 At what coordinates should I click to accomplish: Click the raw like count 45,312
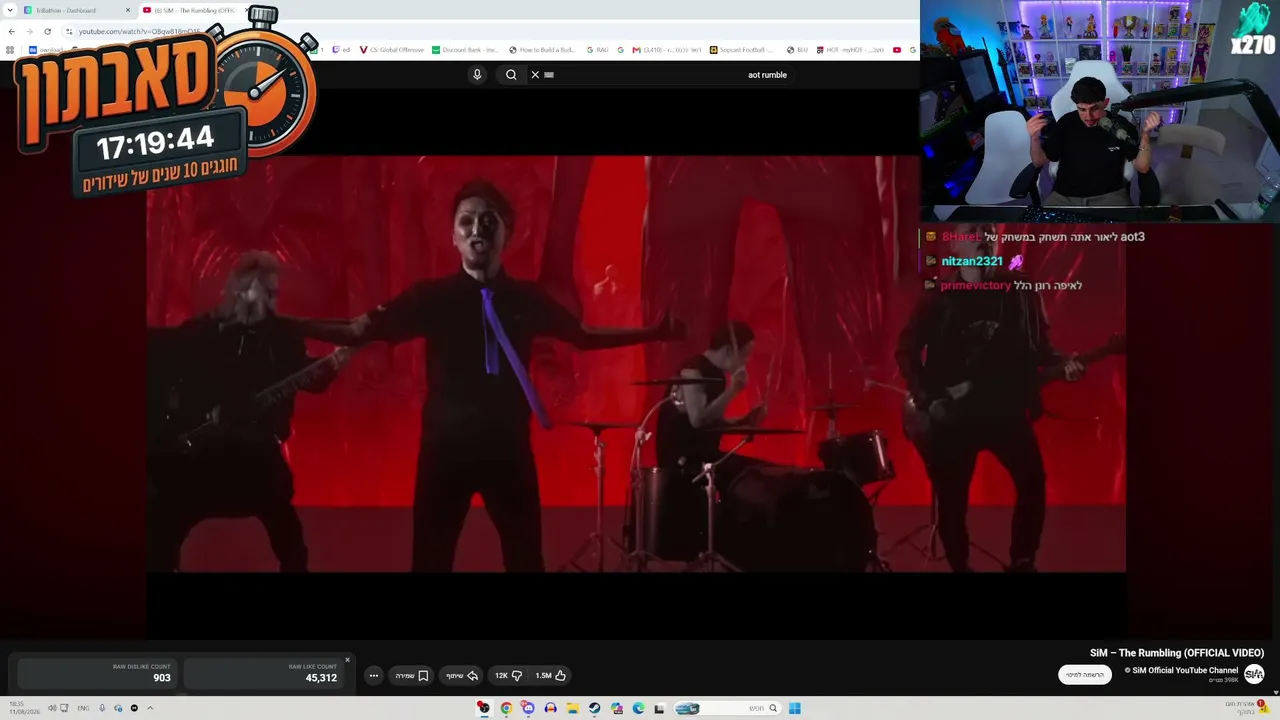[321, 678]
